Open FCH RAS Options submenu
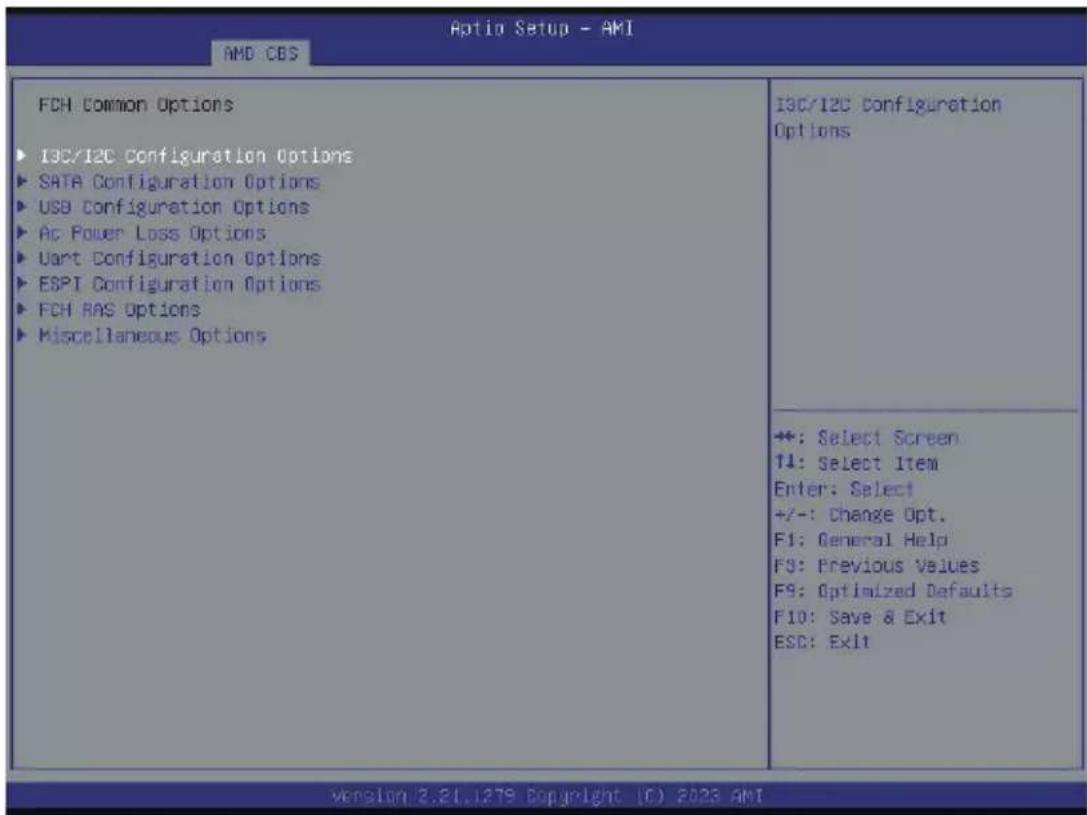The height and width of the screenshot is (815, 1087). click(119, 310)
